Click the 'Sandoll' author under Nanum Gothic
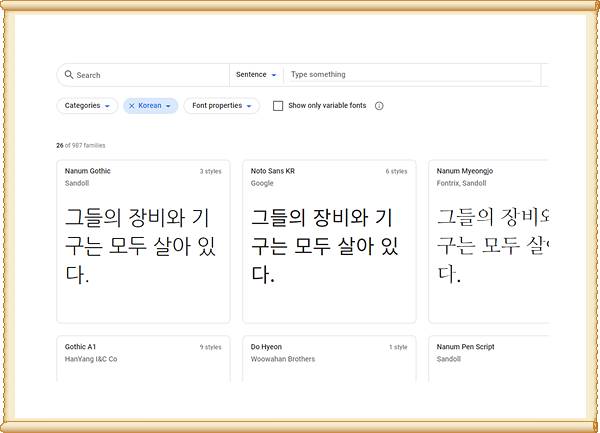Viewport: 600px width, 433px height. (77, 183)
